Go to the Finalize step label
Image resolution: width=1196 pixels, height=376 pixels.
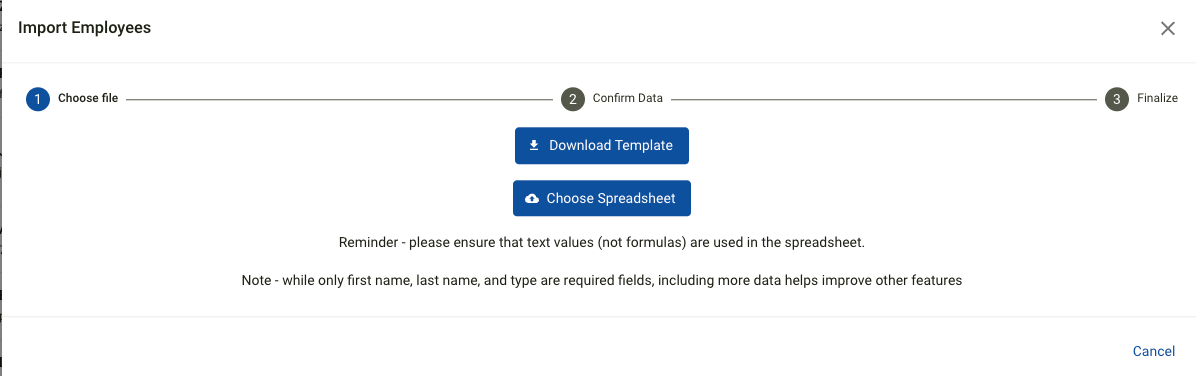(x=1157, y=98)
